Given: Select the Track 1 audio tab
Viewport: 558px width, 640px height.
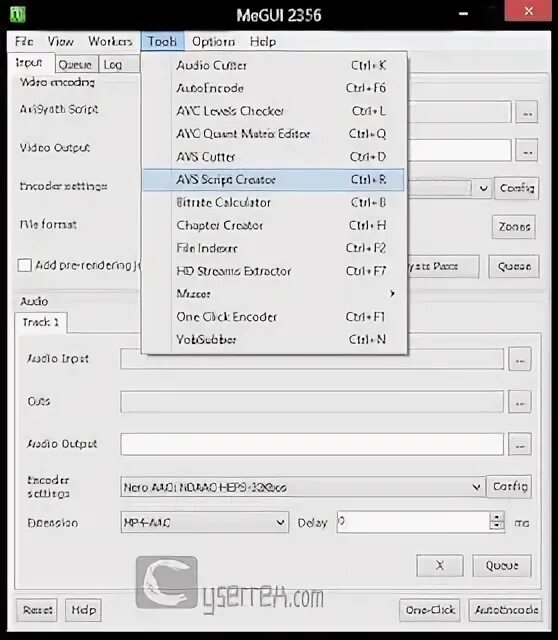Looking at the screenshot, I should coord(41,322).
